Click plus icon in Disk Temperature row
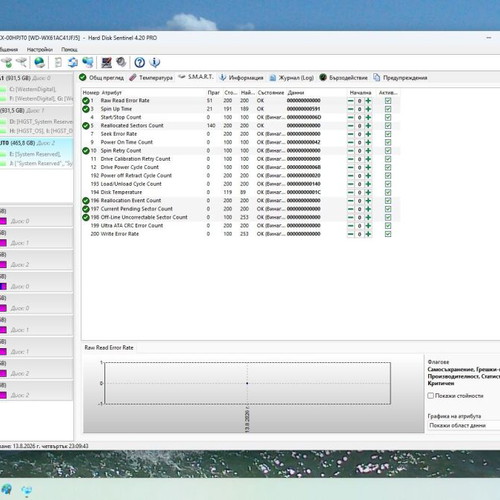 (x=368, y=192)
